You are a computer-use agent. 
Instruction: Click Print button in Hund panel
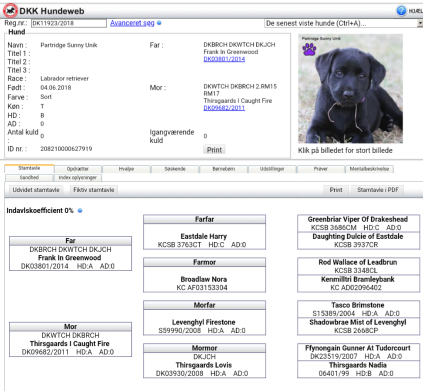click(x=214, y=150)
